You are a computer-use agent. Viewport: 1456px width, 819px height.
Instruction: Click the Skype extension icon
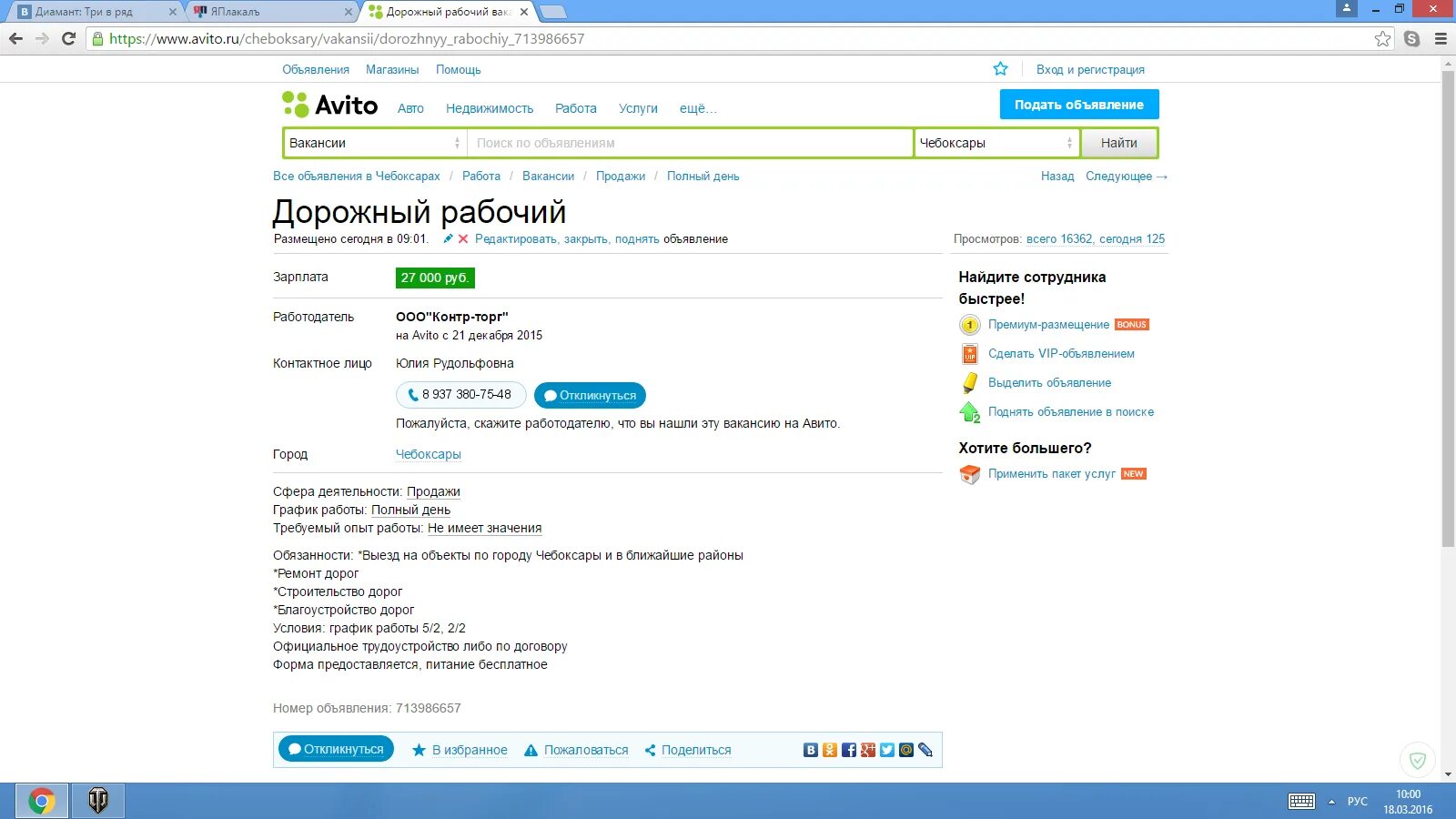[1411, 38]
